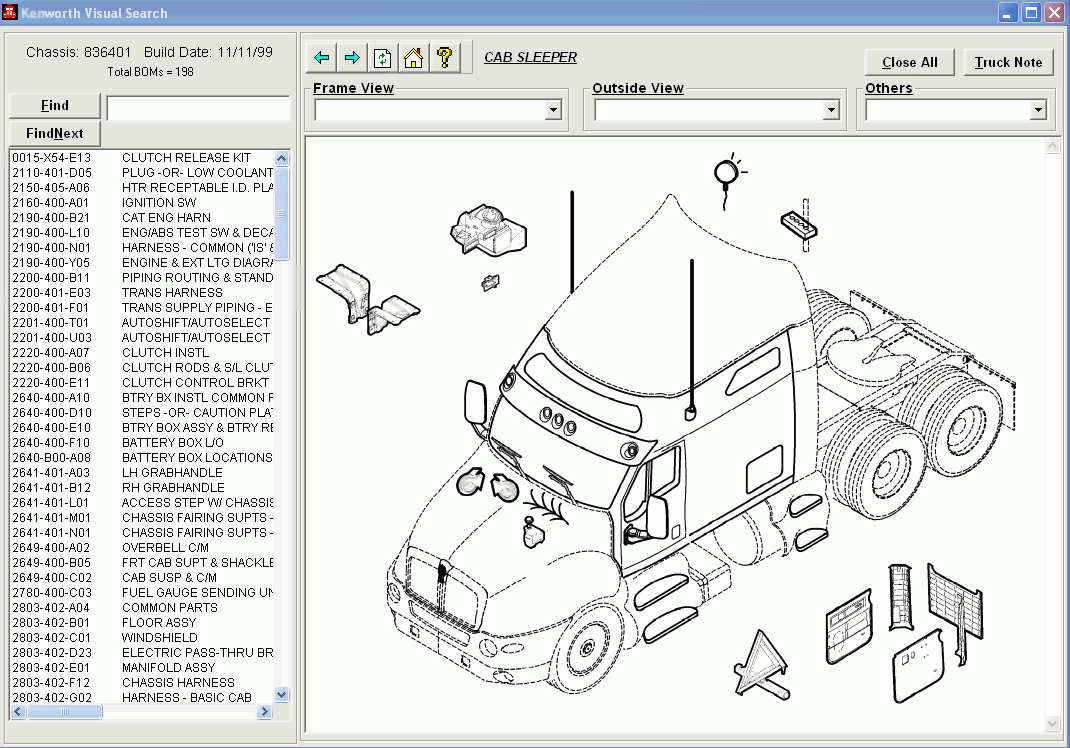Click the refresh page icon

coord(382,57)
